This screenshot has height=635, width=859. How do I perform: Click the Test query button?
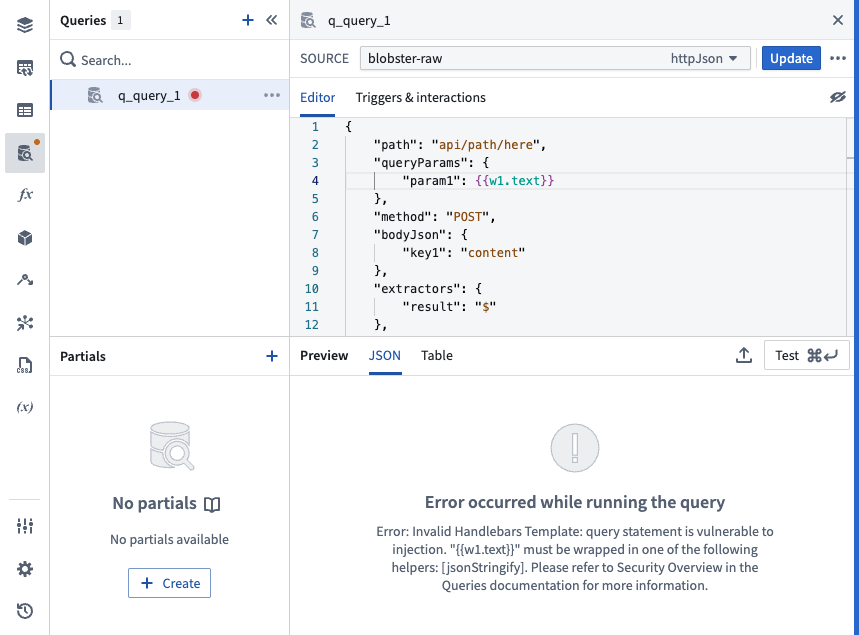[x=806, y=356]
